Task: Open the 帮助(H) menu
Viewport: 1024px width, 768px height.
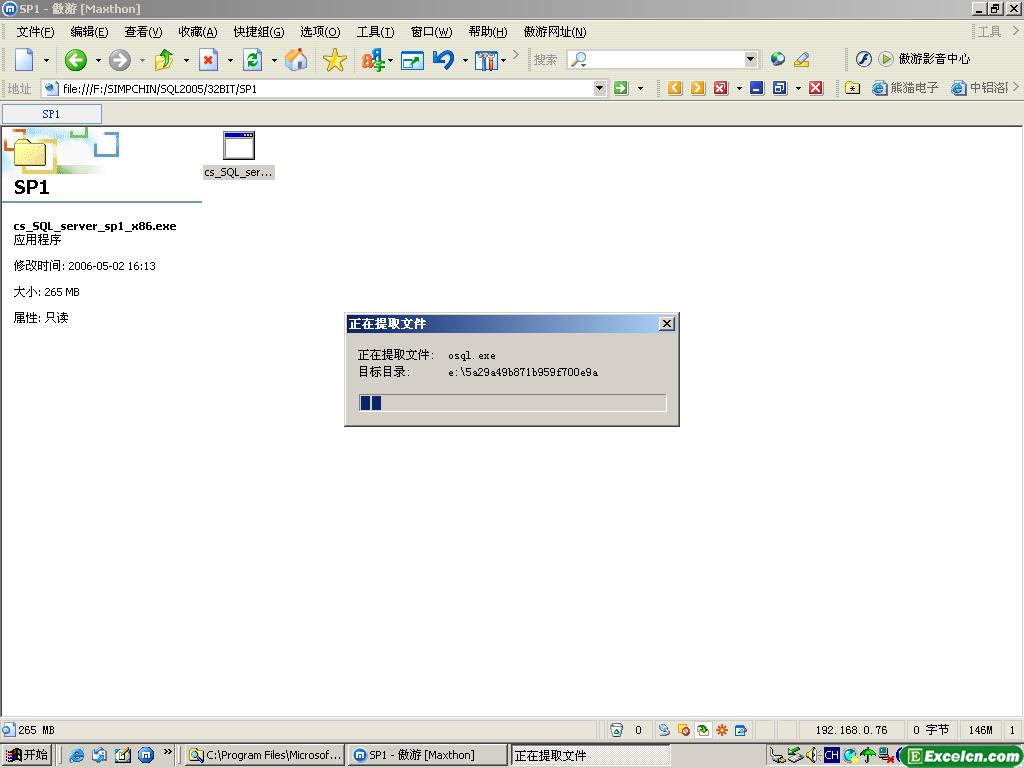Action: (488, 32)
